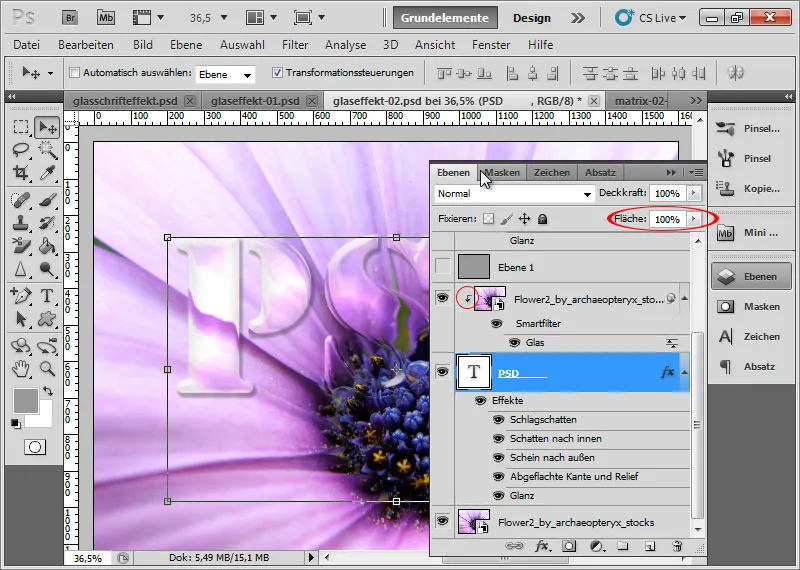Open the layers panel options menu
Screen dimensions: 800x570
[x=695, y=172]
